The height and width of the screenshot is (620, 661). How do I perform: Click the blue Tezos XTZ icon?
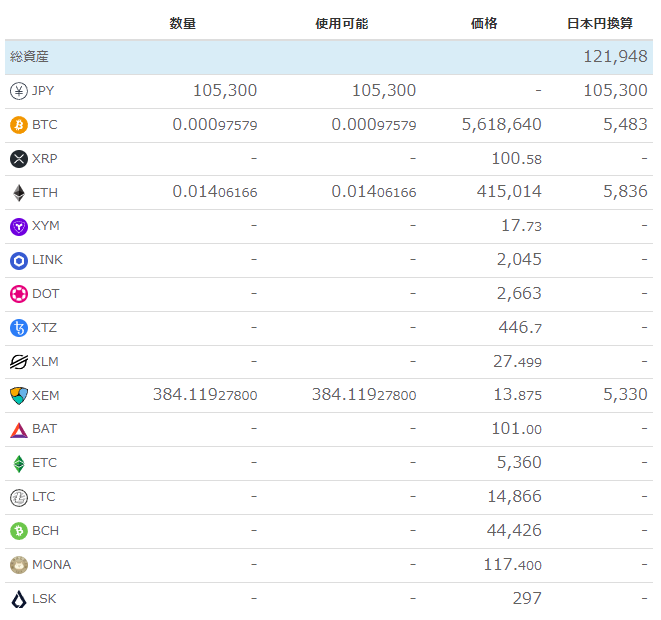click(x=19, y=328)
